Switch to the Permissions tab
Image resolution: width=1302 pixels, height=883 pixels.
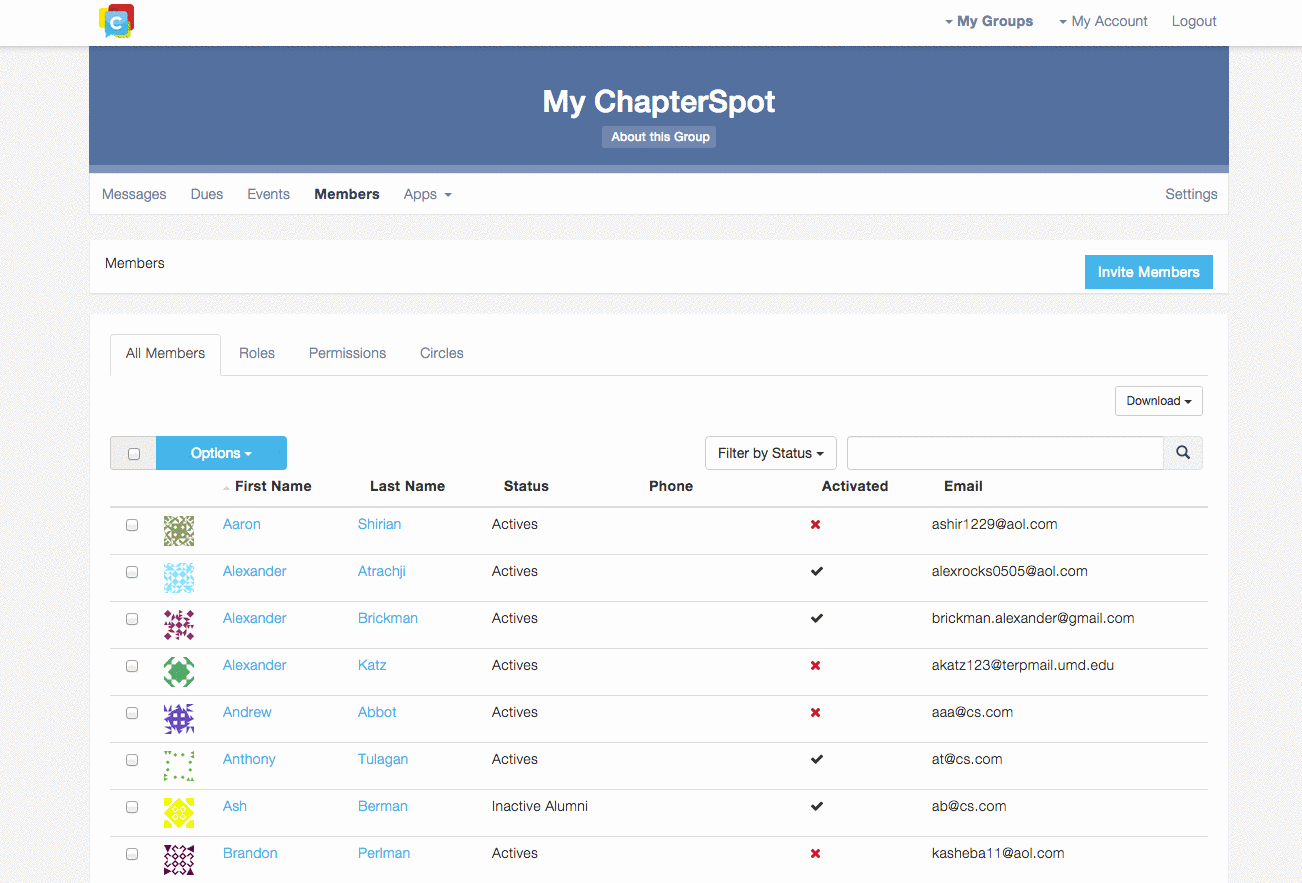[347, 353]
